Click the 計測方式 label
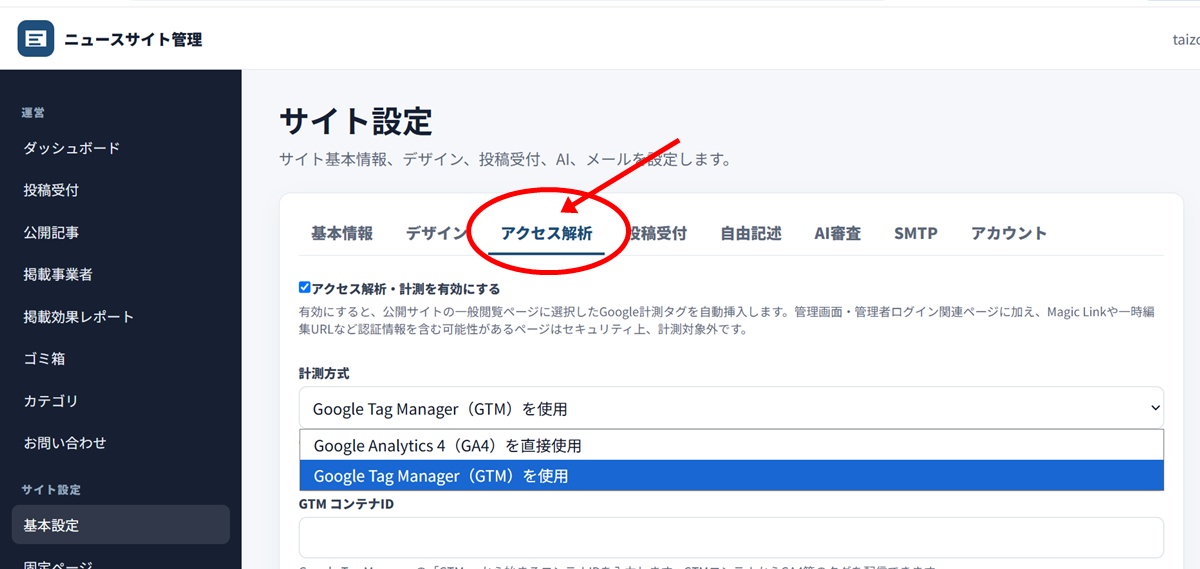Image resolution: width=1200 pixels, height=569 pixels. click(324, 373)
